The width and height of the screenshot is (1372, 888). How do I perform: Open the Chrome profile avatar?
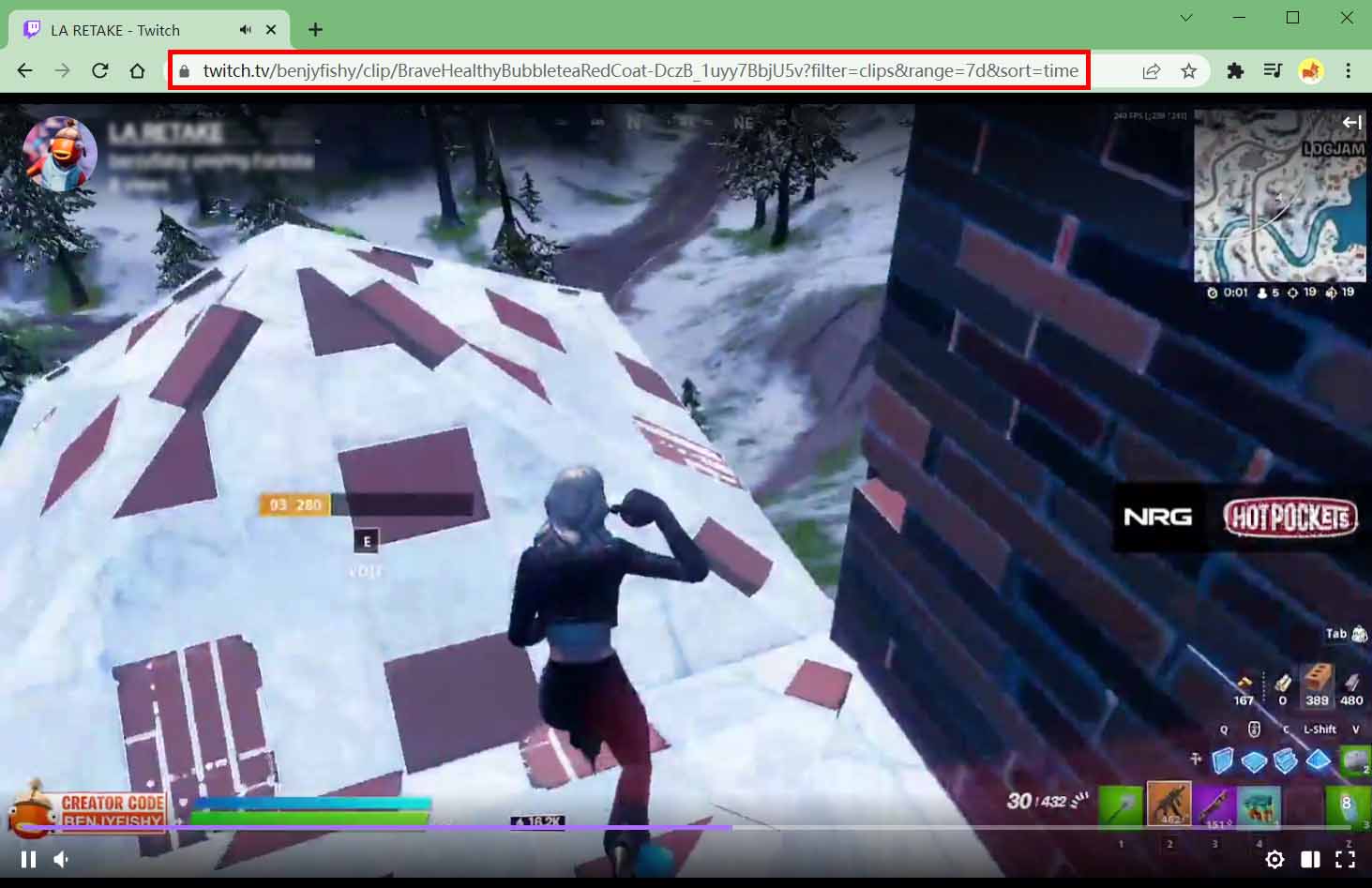tap(1310, 70)
